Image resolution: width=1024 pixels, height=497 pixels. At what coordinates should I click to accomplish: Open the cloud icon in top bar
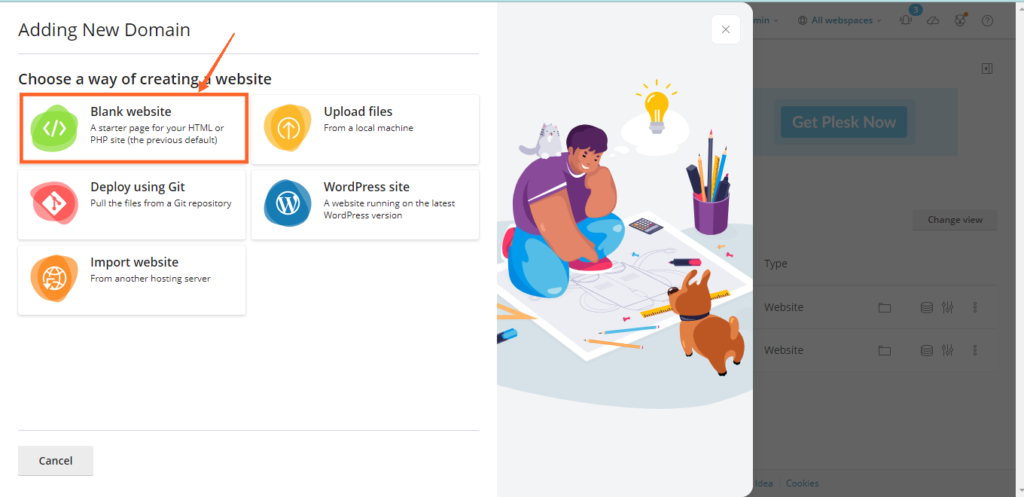click(x=933, y=20)
